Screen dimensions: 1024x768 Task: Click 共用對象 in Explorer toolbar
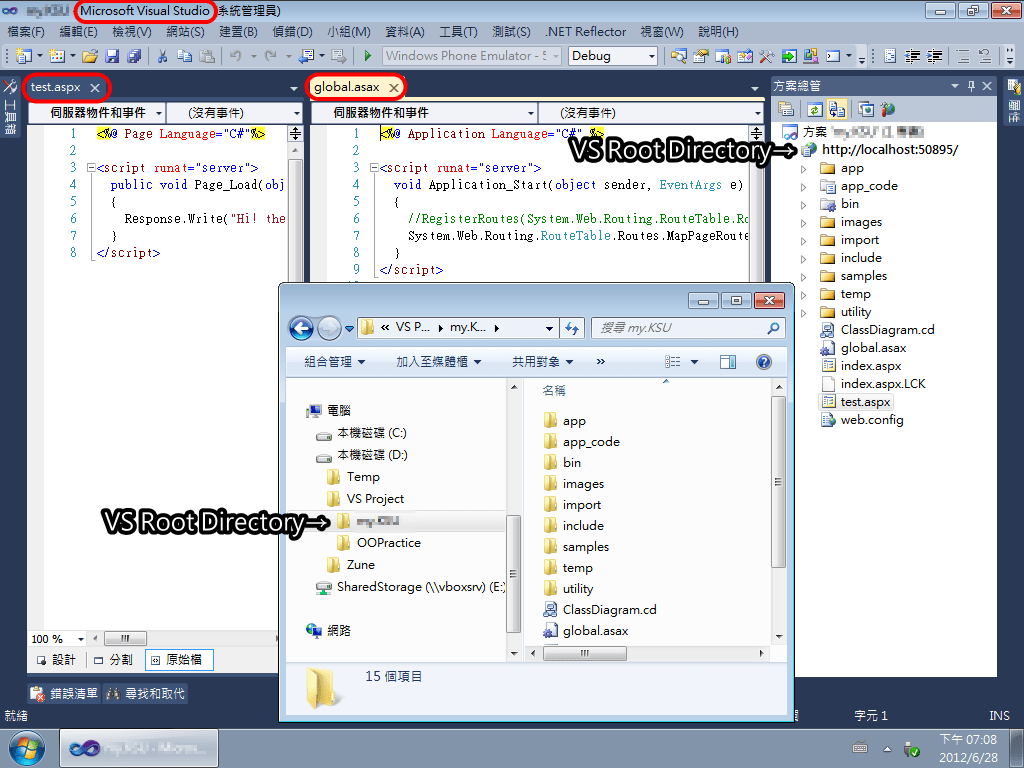(542, 362)
